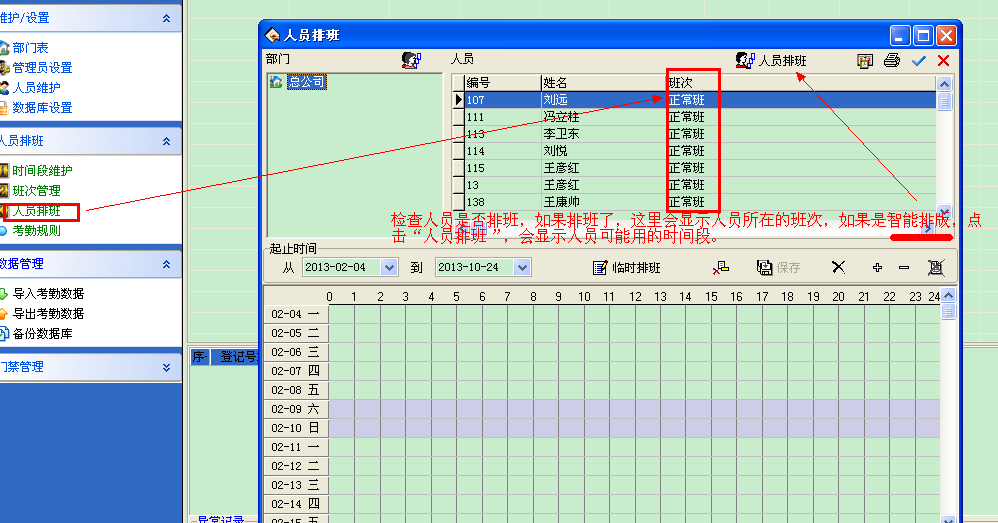Screen dimensions: 998x523
Task: Maximize the 人员排班 window
Action: 923,35
